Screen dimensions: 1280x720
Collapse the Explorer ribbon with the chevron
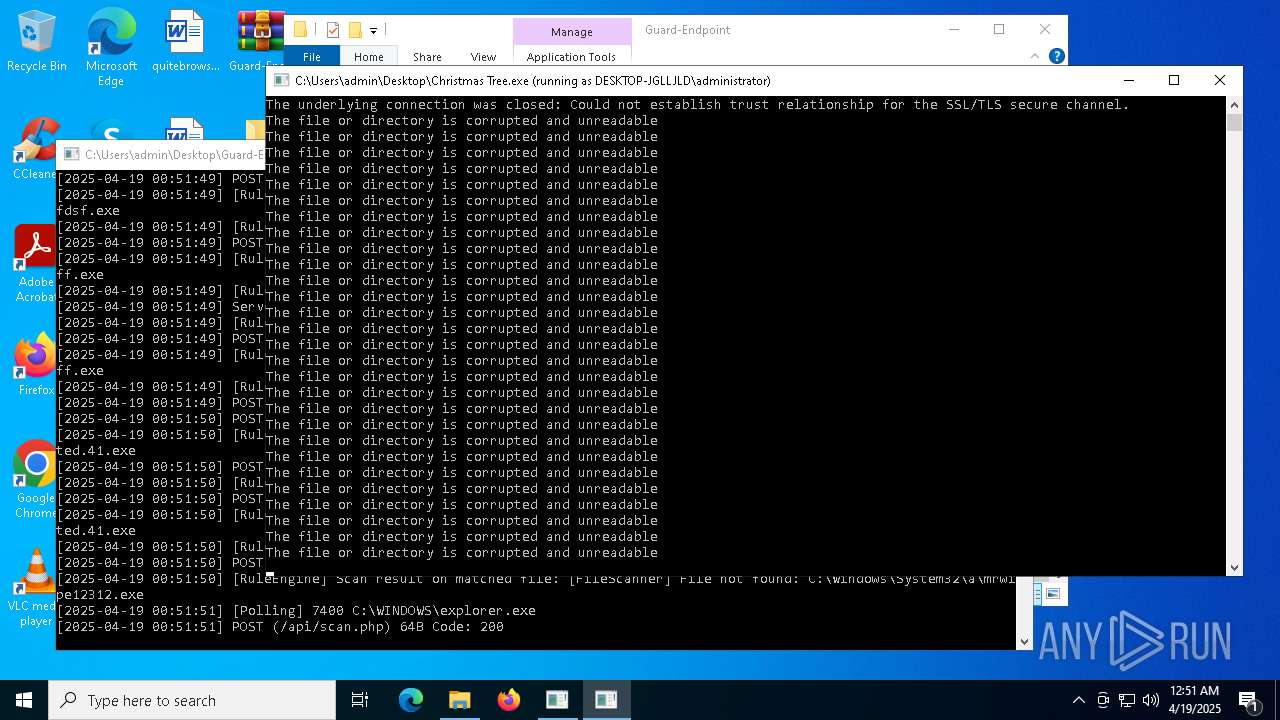[1035, 56]
